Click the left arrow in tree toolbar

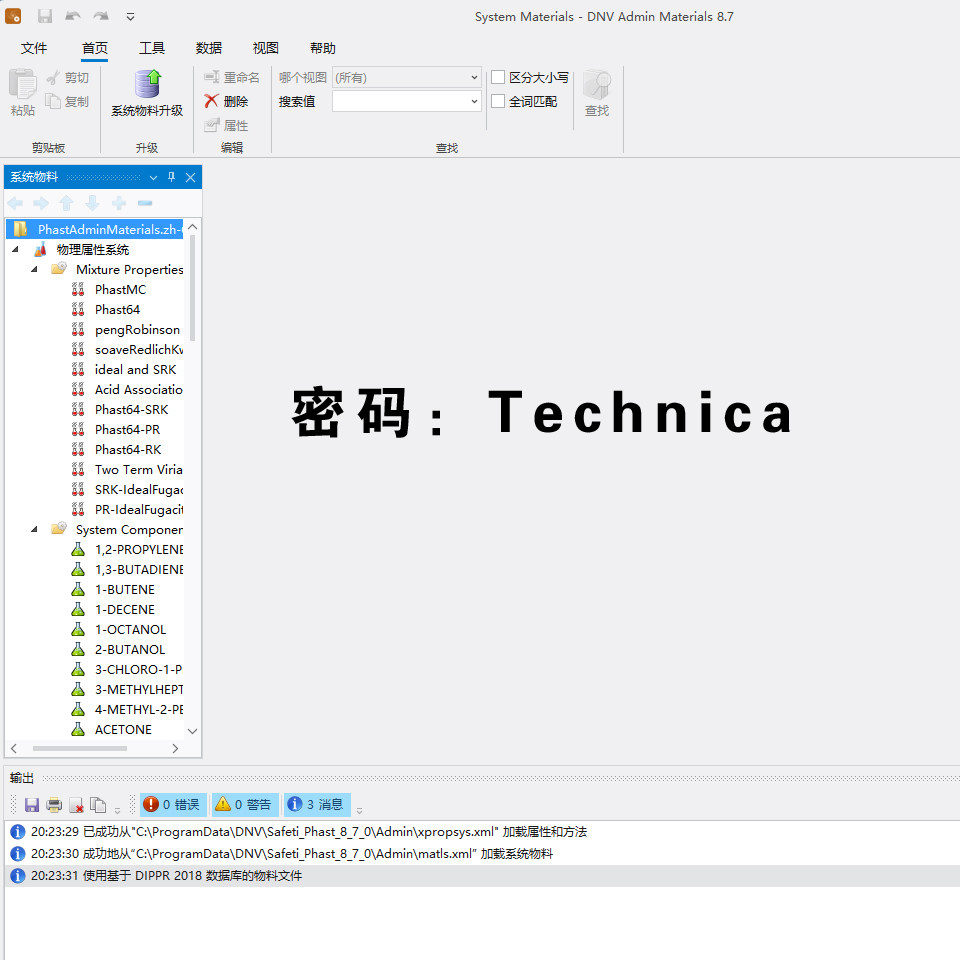coord(15,203)
